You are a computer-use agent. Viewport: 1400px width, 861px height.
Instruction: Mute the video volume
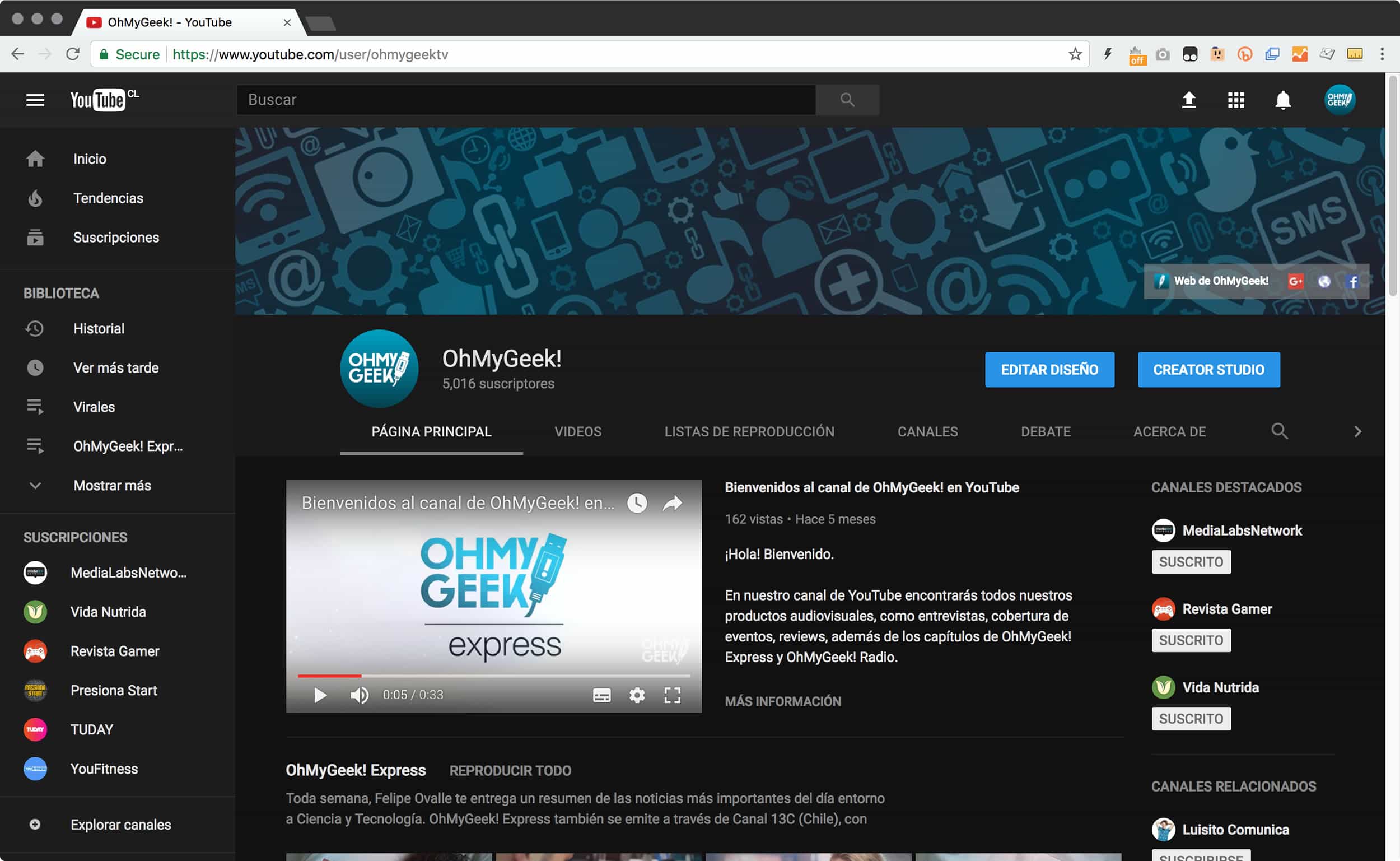(x=359, y=695)
